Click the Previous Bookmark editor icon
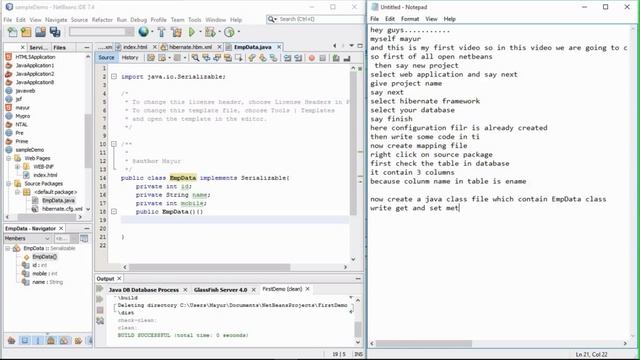 point(252,58)
